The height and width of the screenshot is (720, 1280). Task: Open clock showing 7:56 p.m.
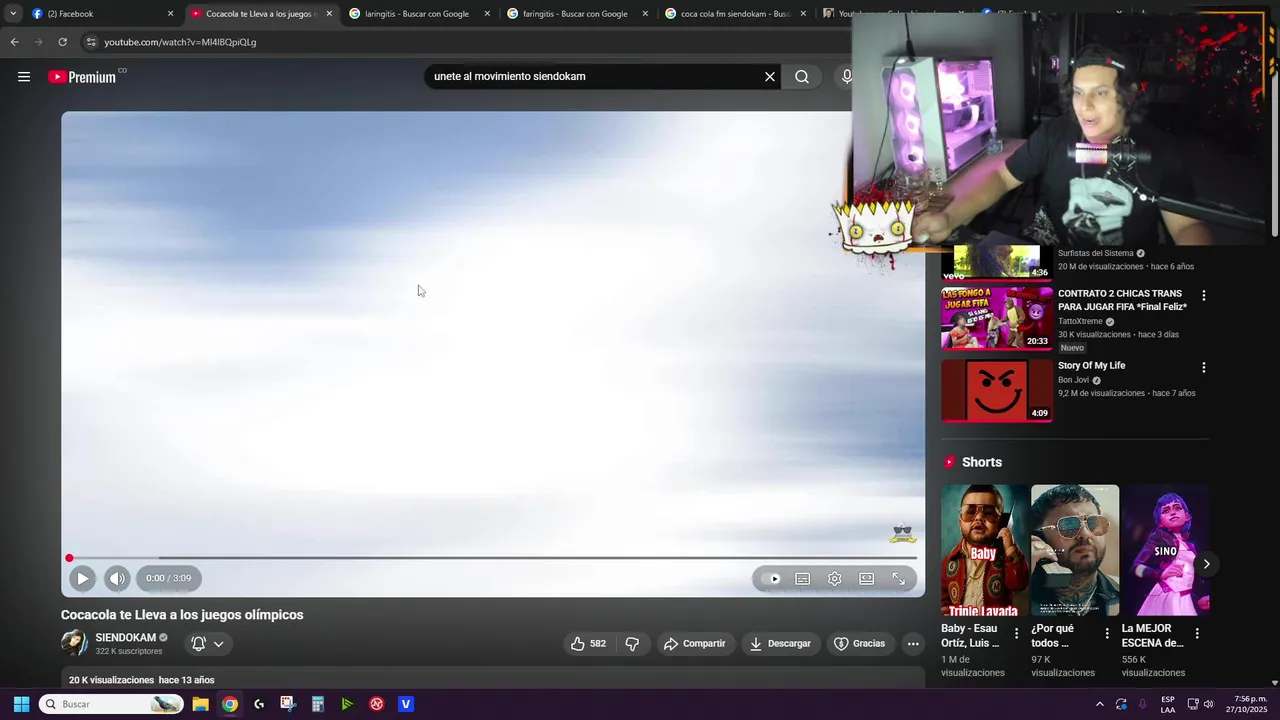(x=1246, y=704)
